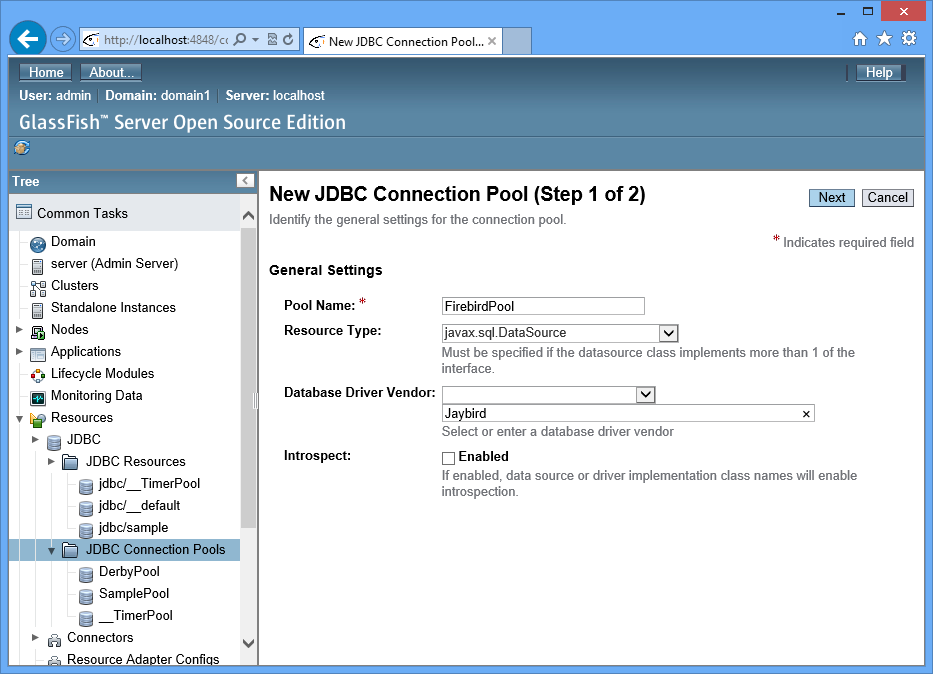Select JDBC Connection Pools tree item
The width and height of the screenshot is (933, 674).
155,550
